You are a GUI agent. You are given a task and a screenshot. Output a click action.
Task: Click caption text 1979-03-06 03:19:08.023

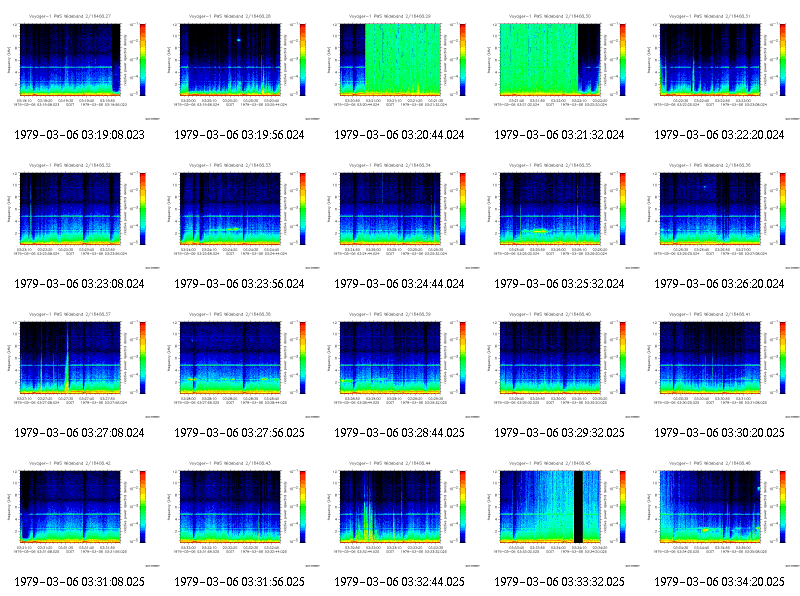(80, 135)
